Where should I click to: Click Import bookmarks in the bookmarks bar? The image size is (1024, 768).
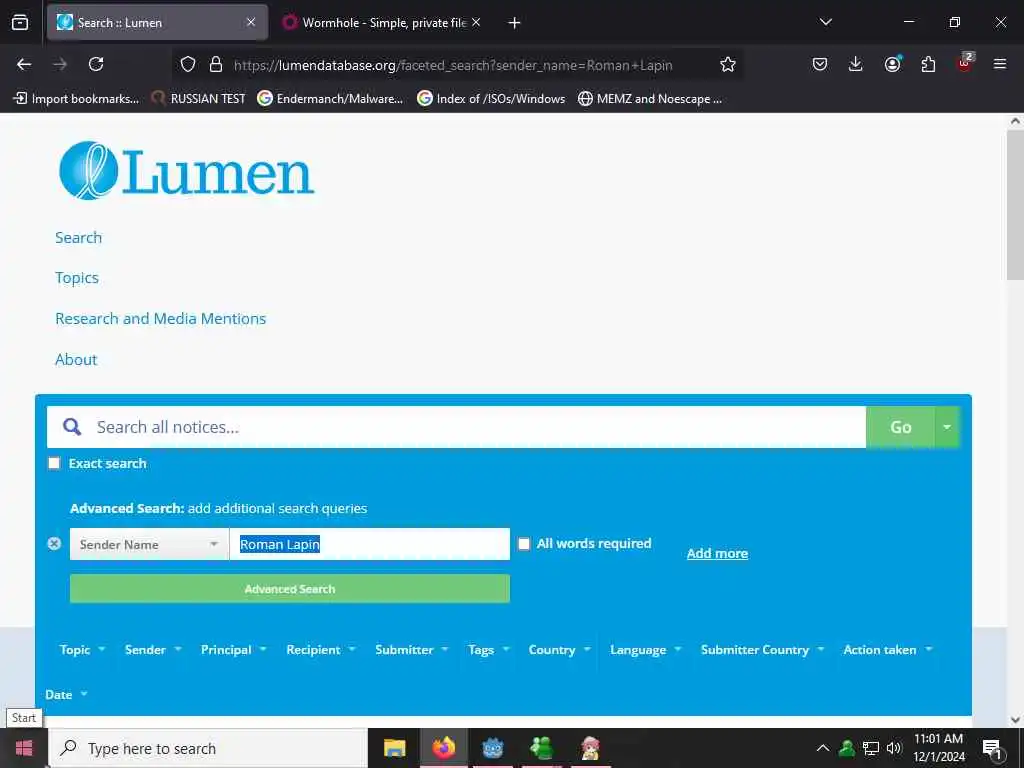(x=76, y=99)
